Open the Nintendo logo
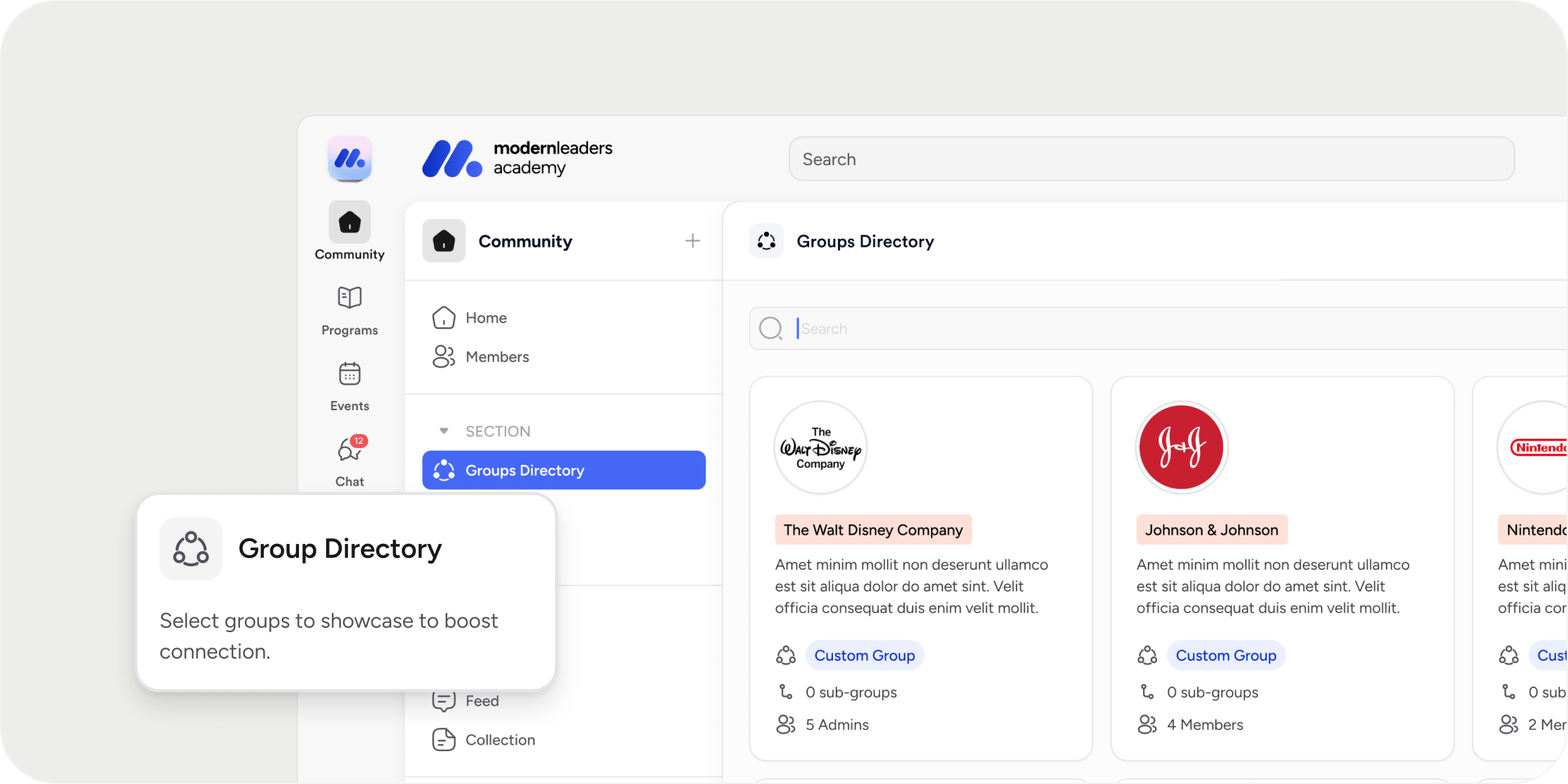 [1533, 447]
